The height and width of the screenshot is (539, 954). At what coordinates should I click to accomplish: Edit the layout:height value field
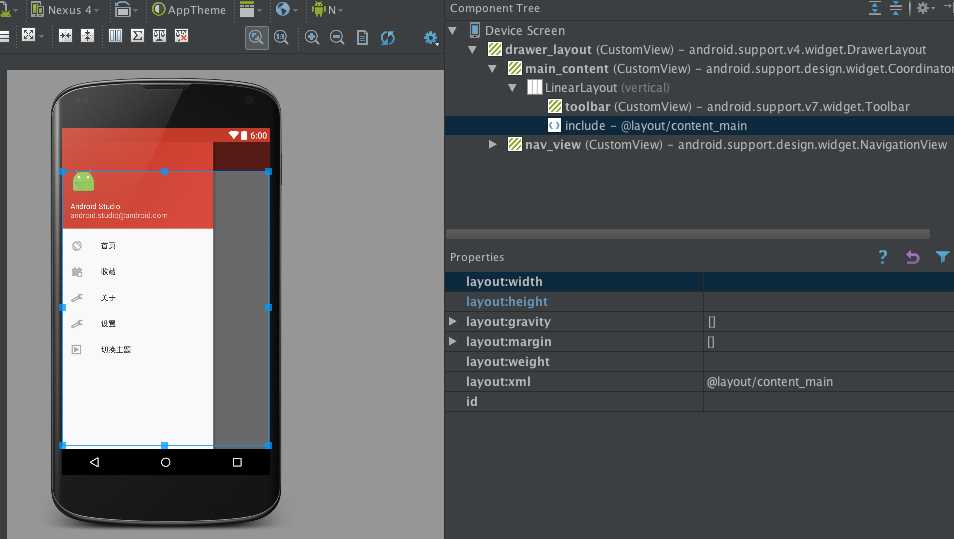(828, 302)
